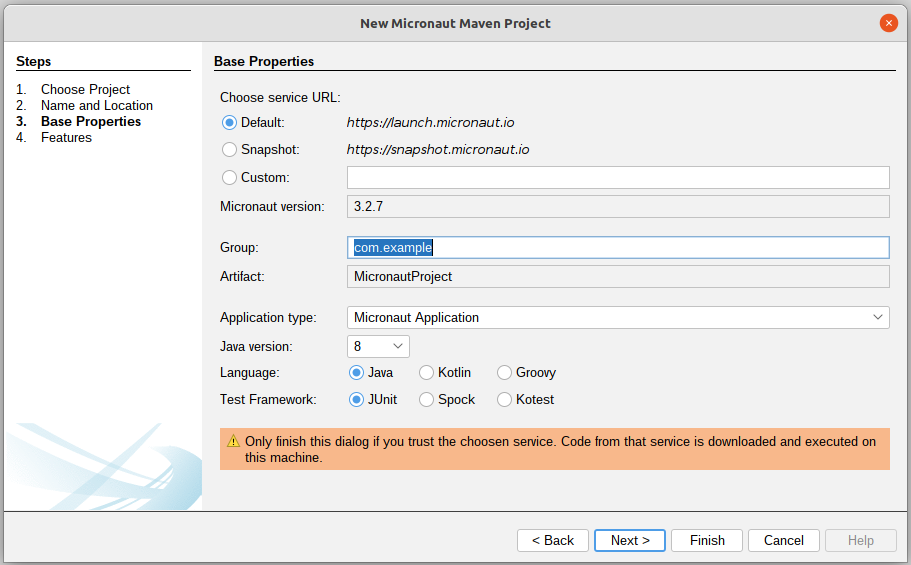Choose Kotlin as the language
Viewport: 911px width, 565px height.
(426, 373)
